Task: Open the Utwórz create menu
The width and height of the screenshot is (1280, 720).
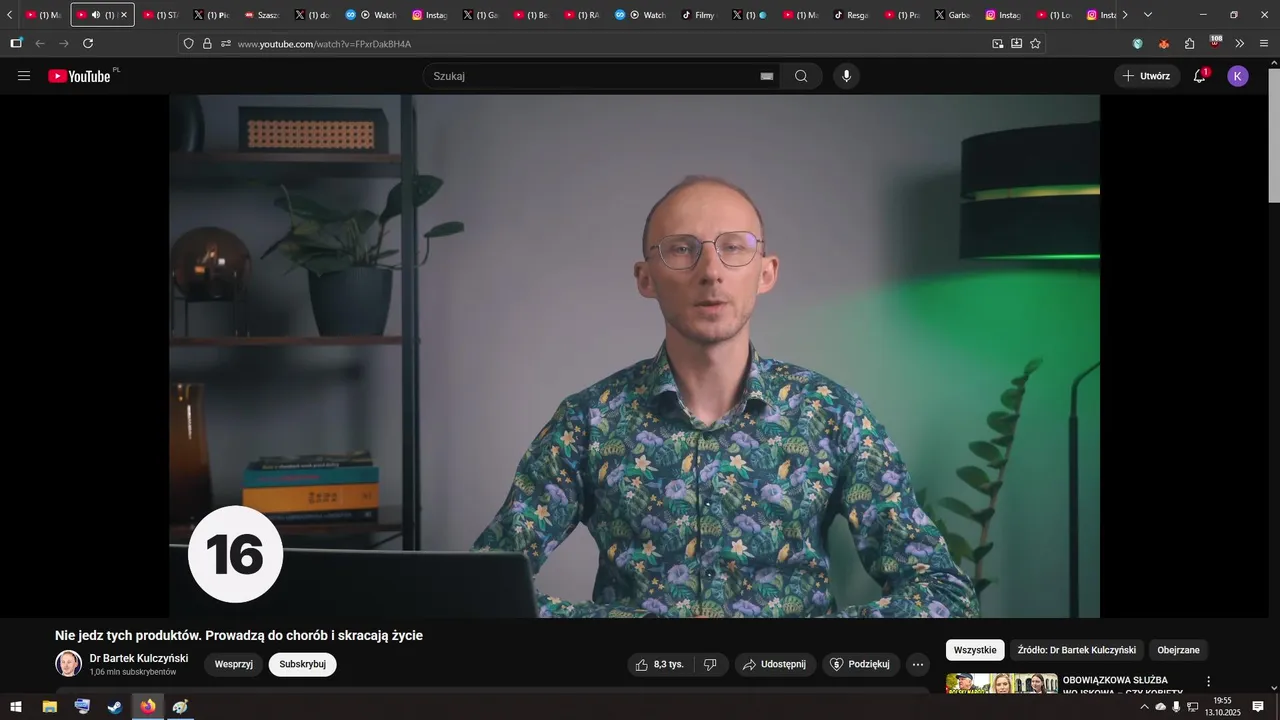Action: click(1147, 76)
